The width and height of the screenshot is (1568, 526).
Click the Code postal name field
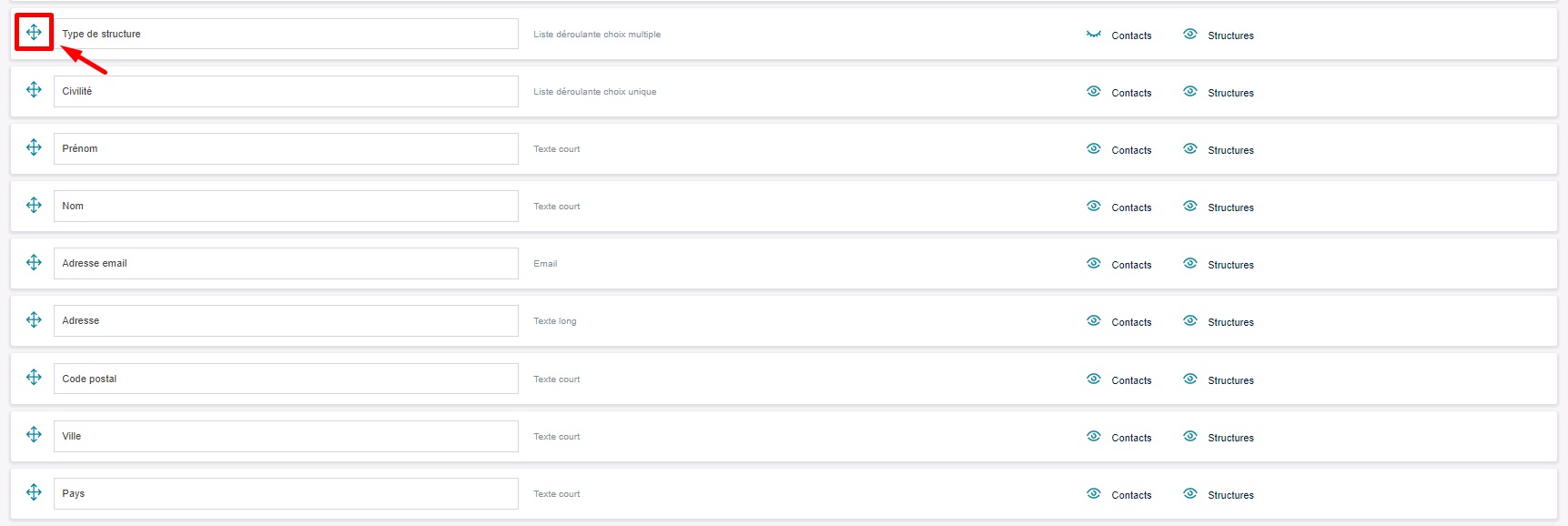pyautogui.click(x=286, y=379)
